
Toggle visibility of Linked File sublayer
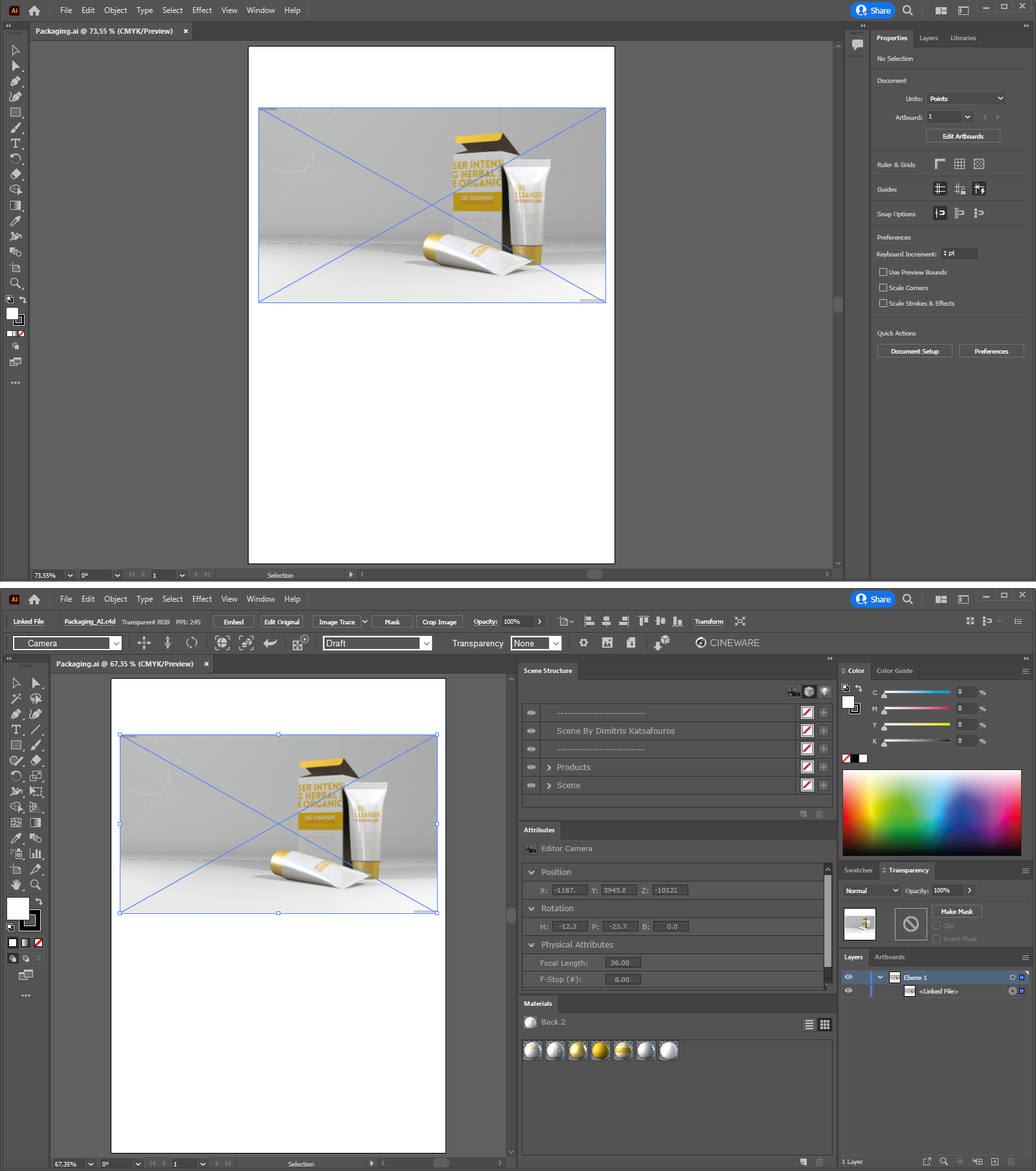(848, 990)
